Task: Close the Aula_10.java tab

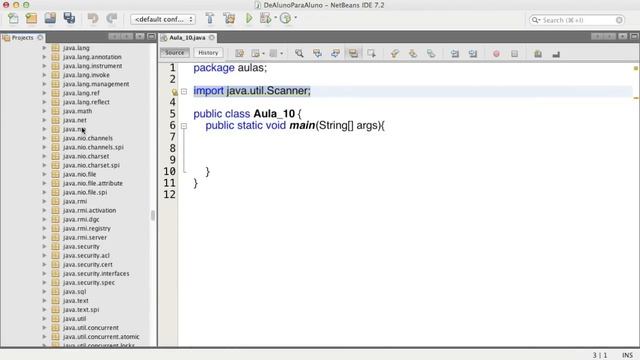Action: pos(212,38)
